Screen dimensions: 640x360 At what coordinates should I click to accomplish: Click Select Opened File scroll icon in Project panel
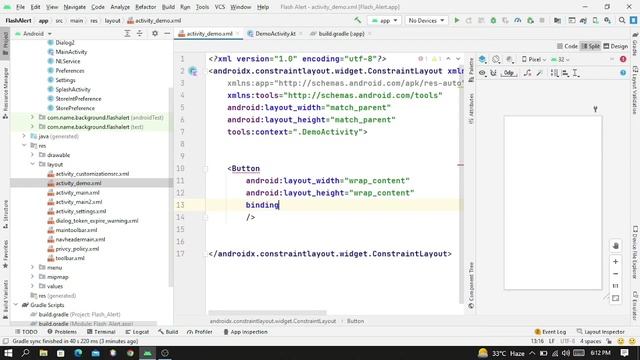pos(127,33)
